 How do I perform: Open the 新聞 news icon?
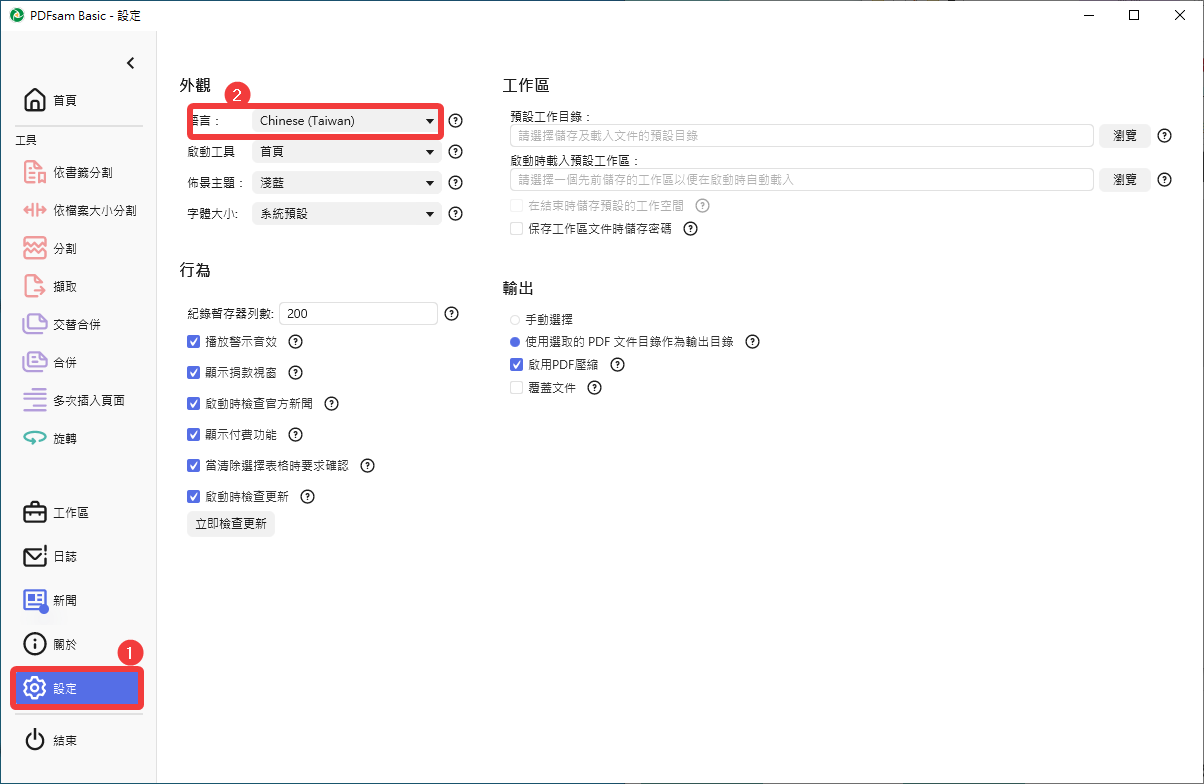(x=35, y=600)
